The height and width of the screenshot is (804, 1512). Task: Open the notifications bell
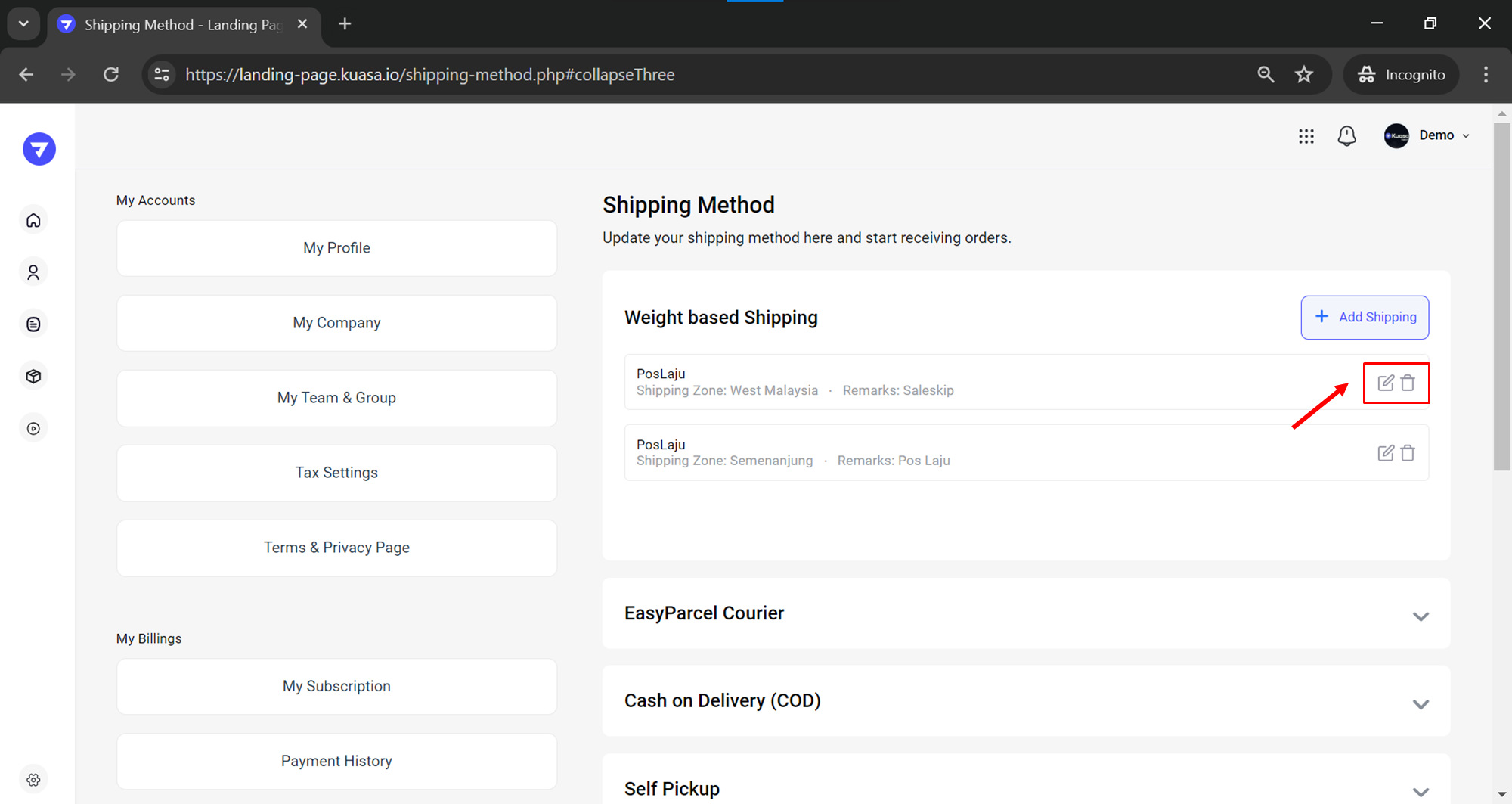point(1346,136)
